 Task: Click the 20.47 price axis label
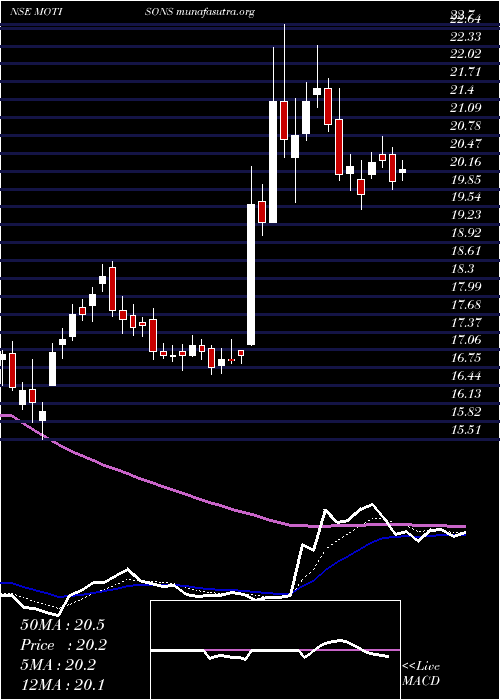pos(467,144)
